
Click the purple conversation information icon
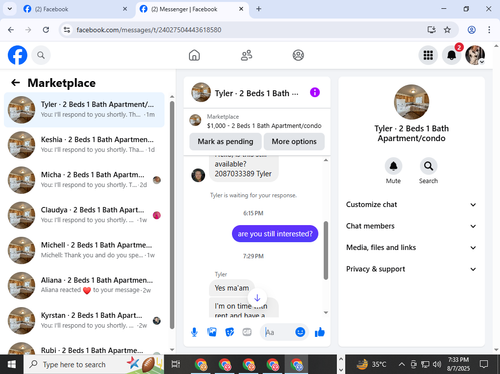coord(315,92)
